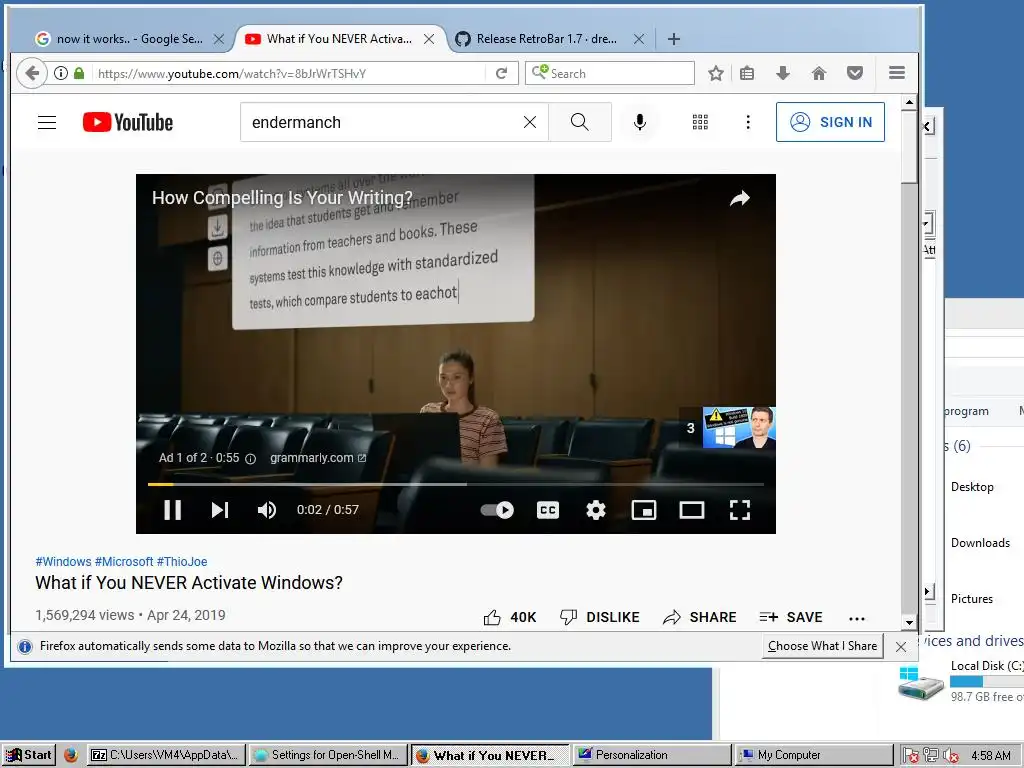Switch to Settings for Open-Shell taskbar item
Screen dimensions: 1024x768
tap(328, 755)
